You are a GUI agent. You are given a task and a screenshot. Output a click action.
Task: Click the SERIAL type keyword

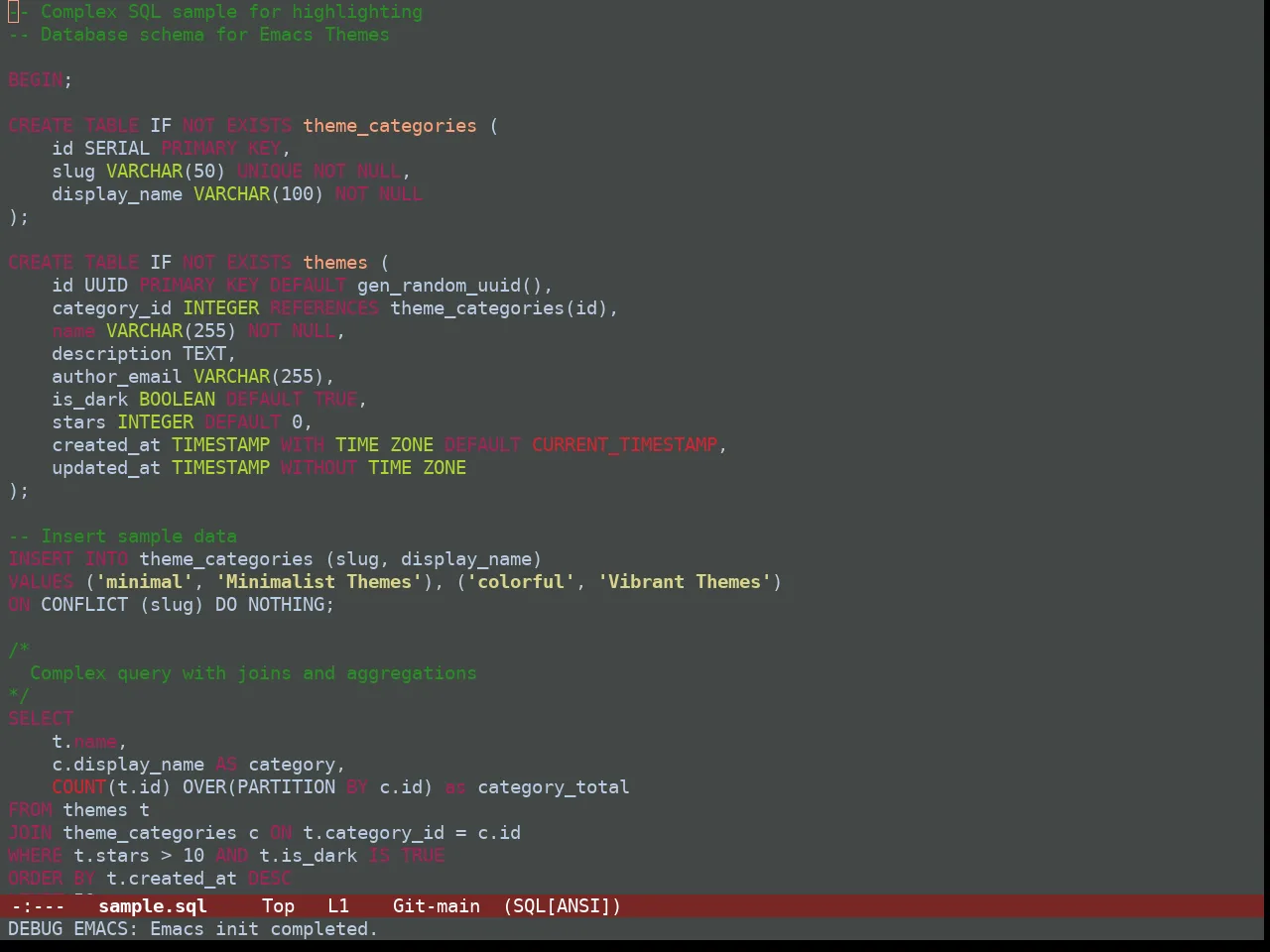coord(117,149)
